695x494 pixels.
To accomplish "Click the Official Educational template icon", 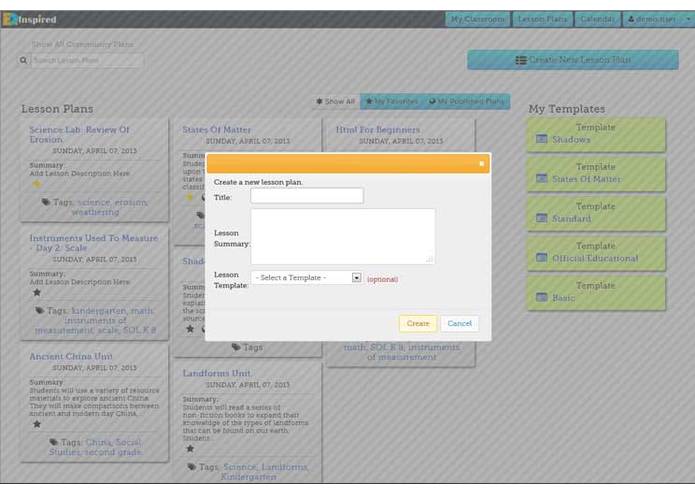I will coord(542,257).
